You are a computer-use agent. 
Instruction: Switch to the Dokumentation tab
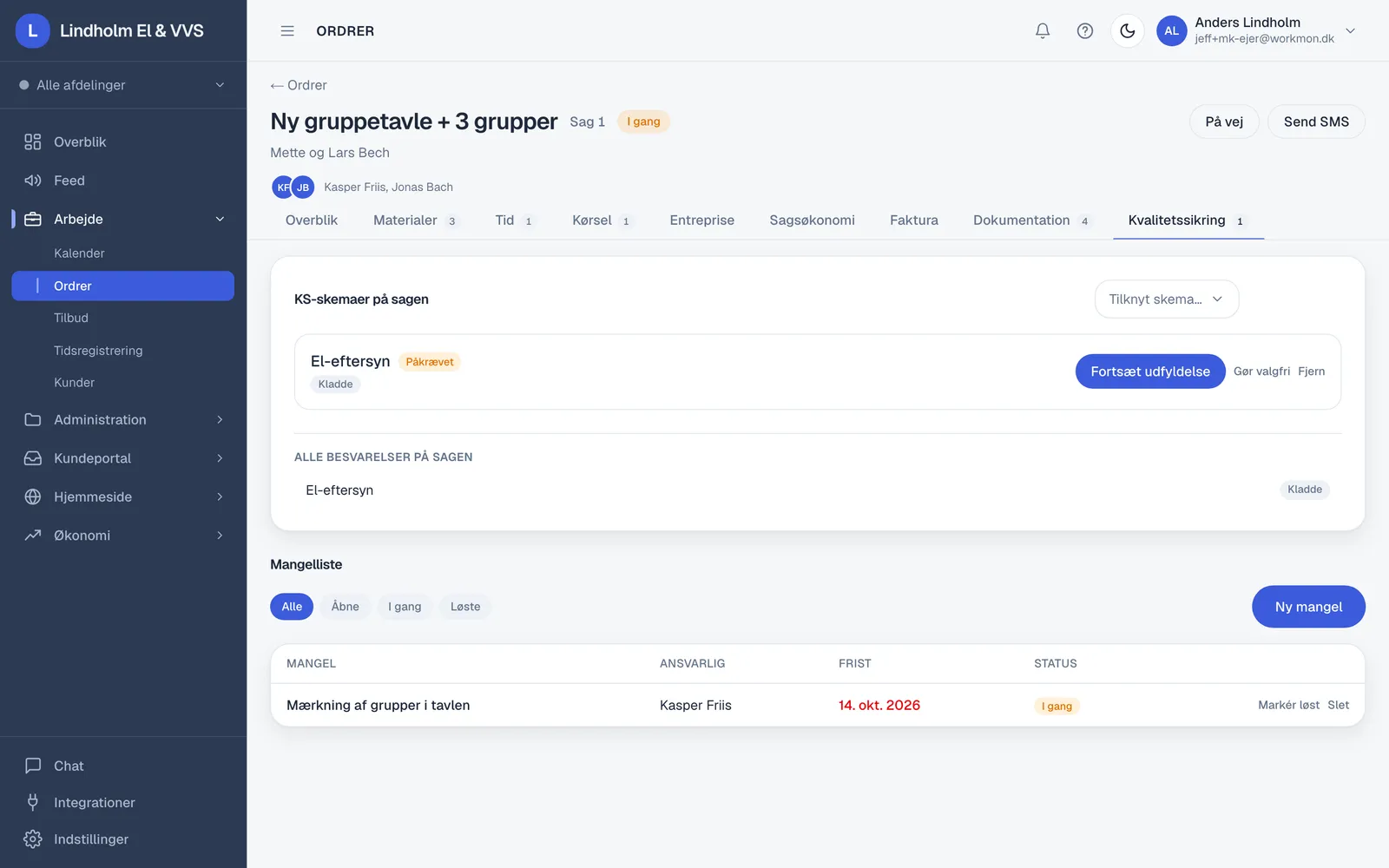[1031, 220]
